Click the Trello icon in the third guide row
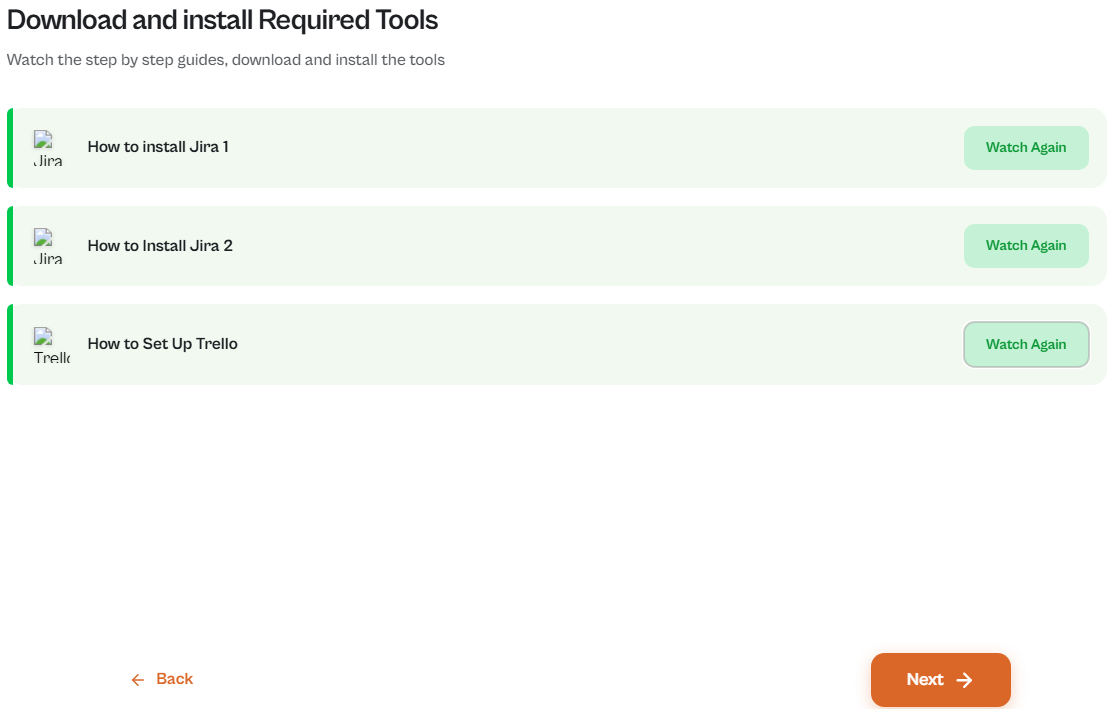 click(51, 345)
